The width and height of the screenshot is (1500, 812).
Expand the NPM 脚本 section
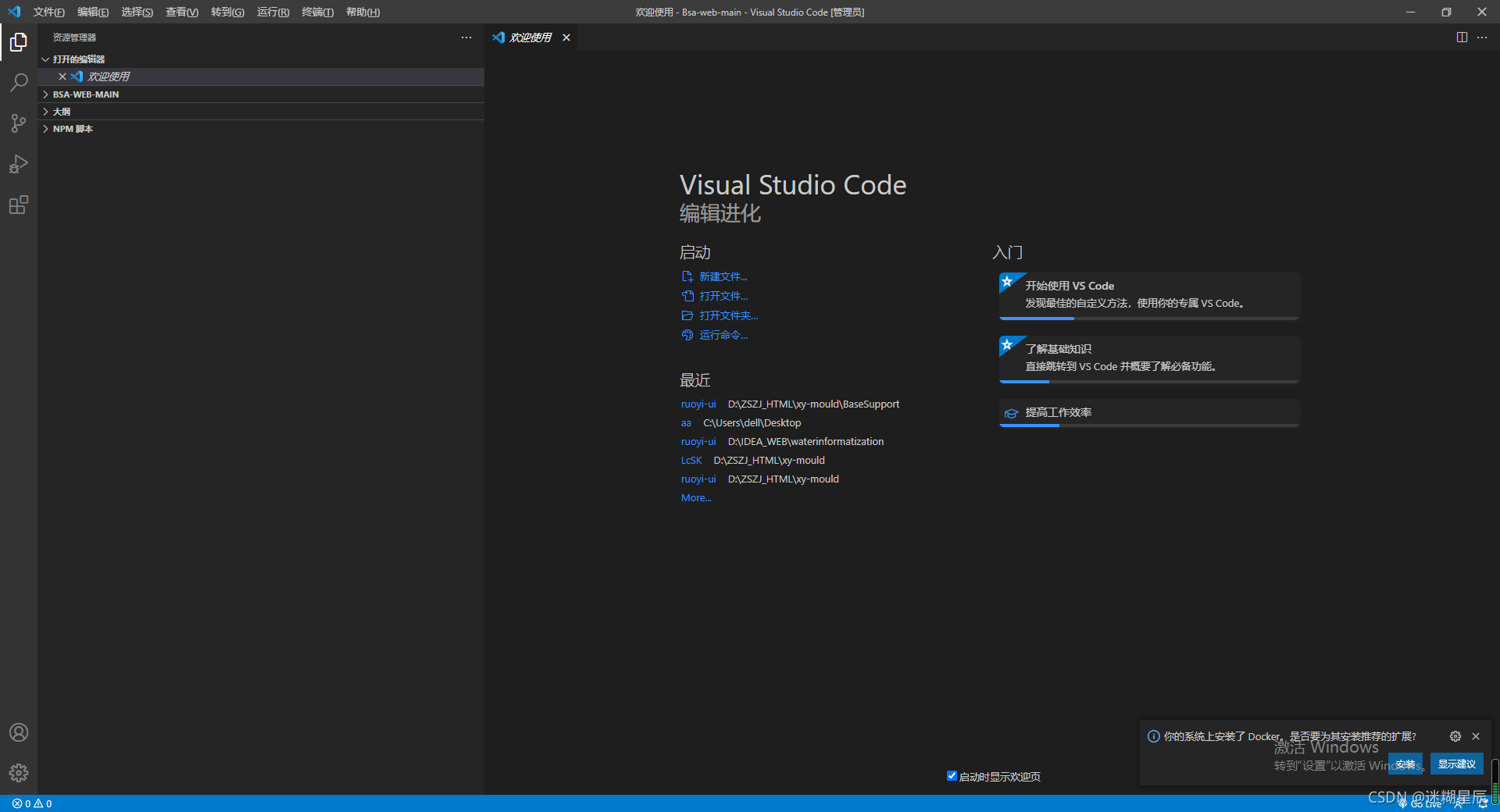[261, 129]
